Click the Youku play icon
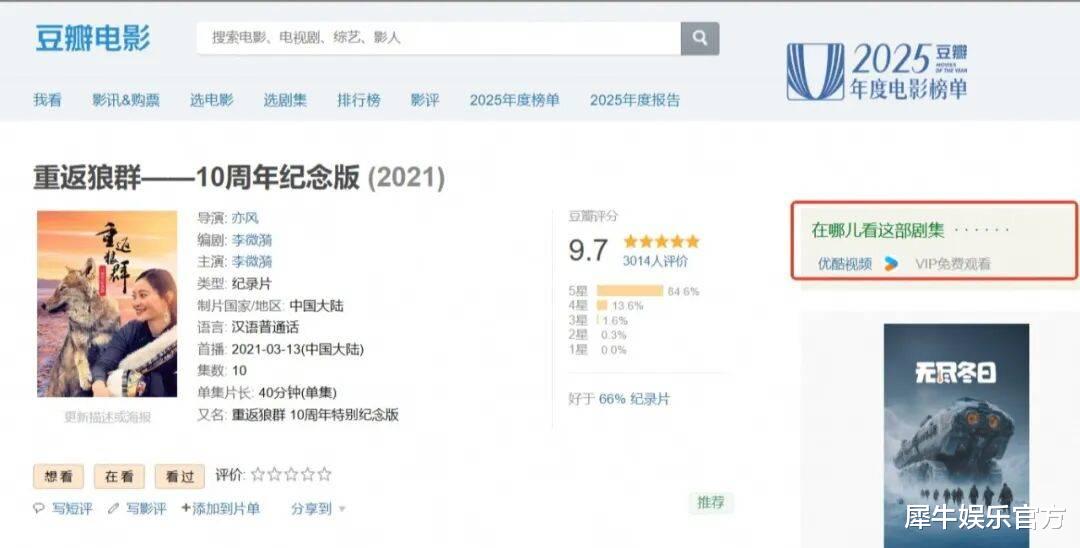 (x=891, y=264)
